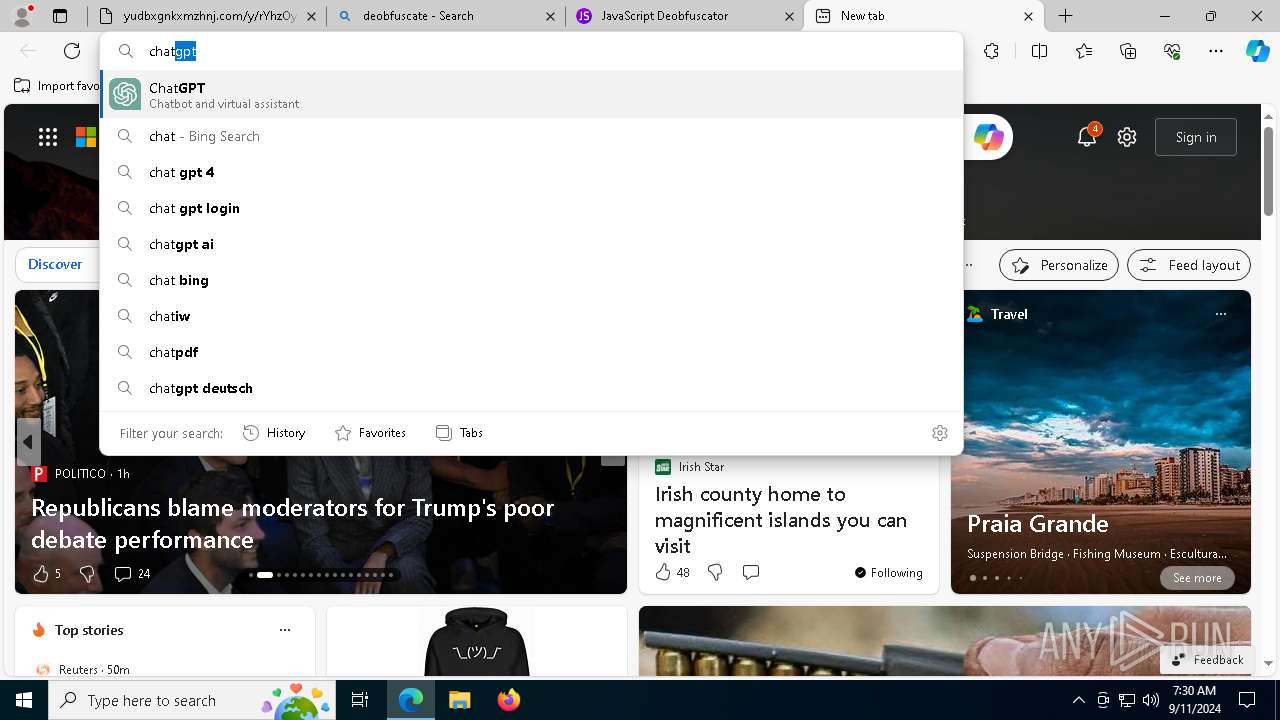Open a new browser tab
Viewport: 1280px width, 720px height.
pos(1066,16)
